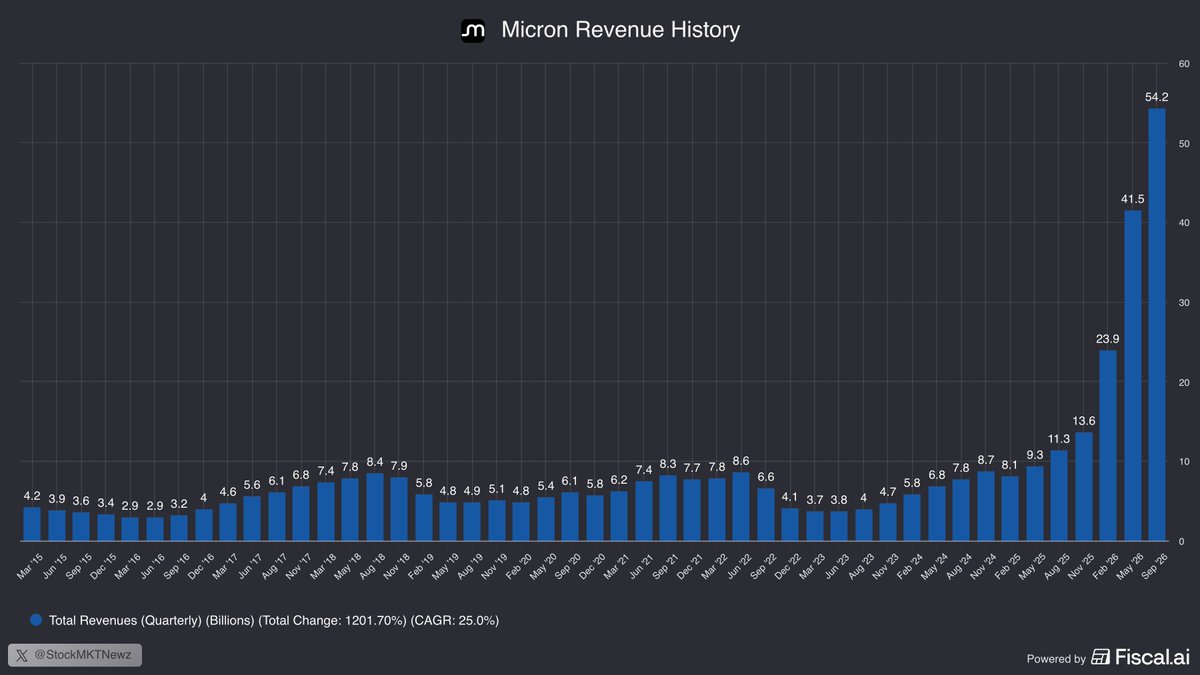Click the "10" y-axis tick label
Screen dimensions: 1200x675
[x=1184, y=461]
